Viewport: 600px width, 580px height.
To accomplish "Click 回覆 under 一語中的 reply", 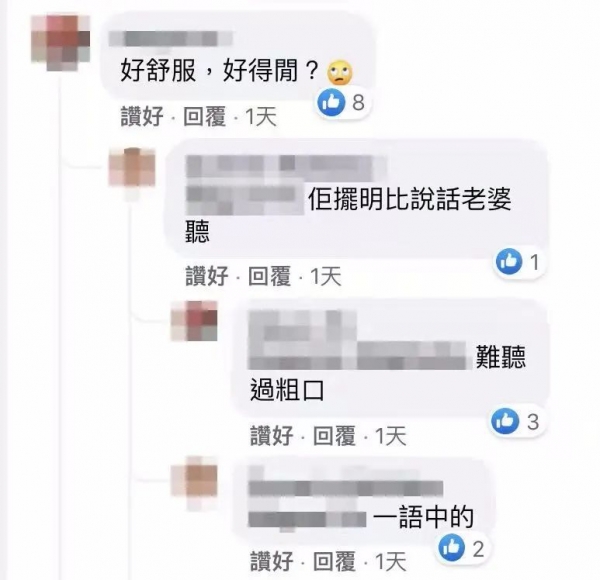I will (x=334, y=561).
